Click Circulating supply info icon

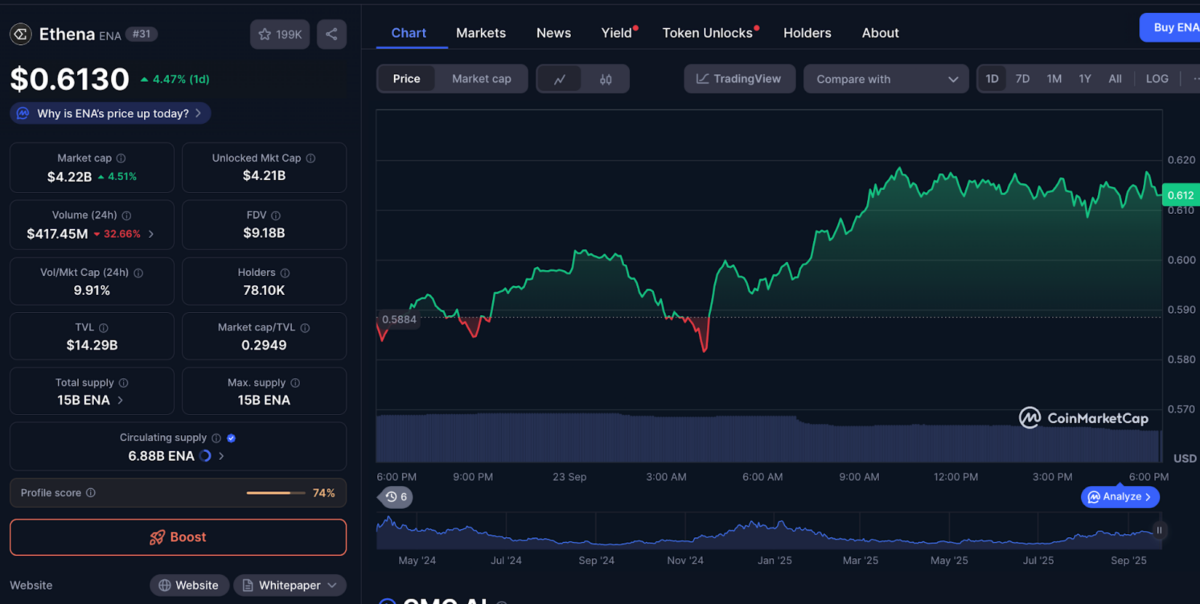pos(216,437)
